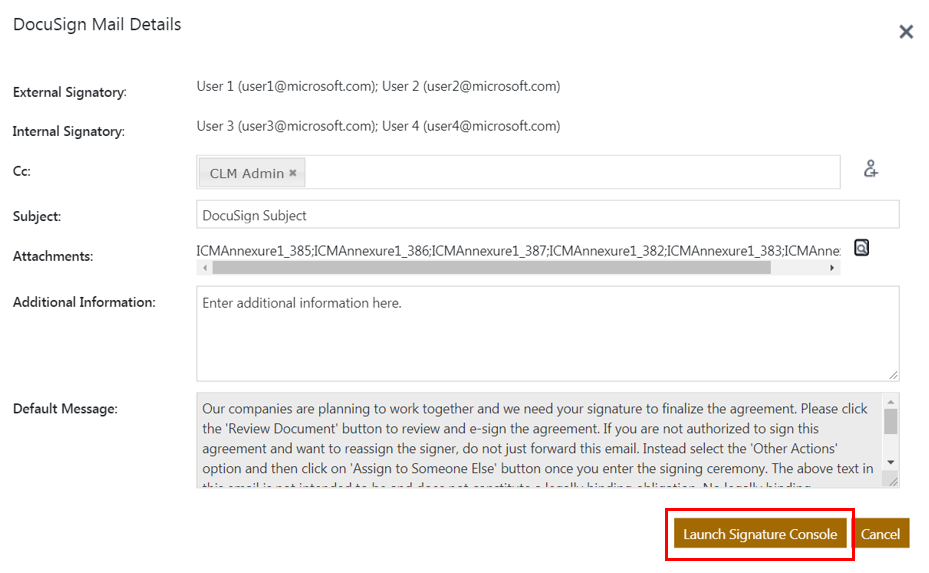Click the Default Message scroll down arrow
Viewport: 929px width, 573px height.
click(x=891, y=463)
